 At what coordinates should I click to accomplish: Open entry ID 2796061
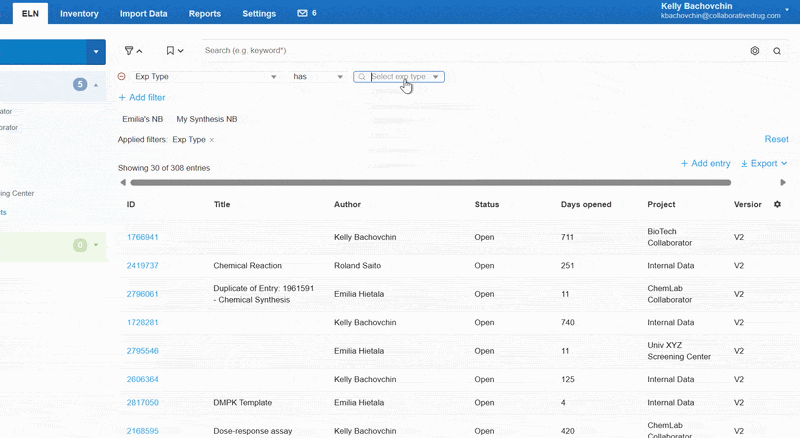pos(142,294)
